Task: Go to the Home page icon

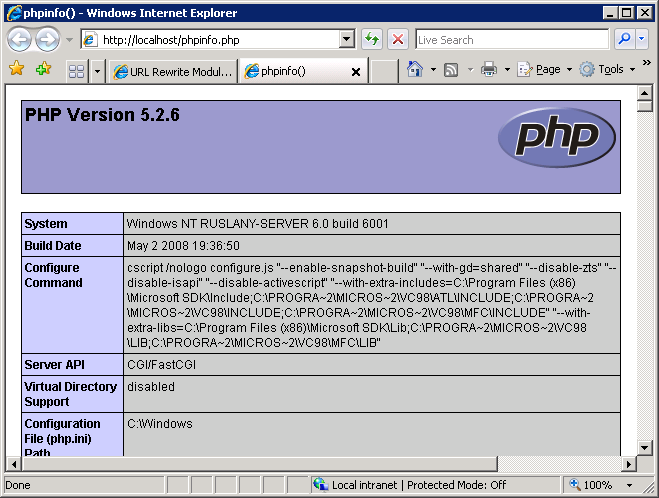Action: [x=415, y=70]
